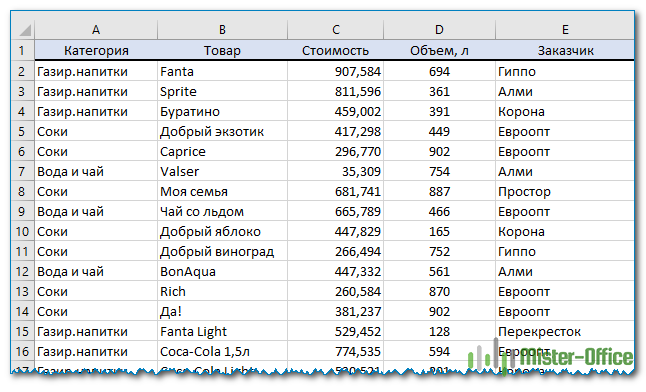Select Корона in the Буратино row

pyautogui.click(x=565, y=112)
